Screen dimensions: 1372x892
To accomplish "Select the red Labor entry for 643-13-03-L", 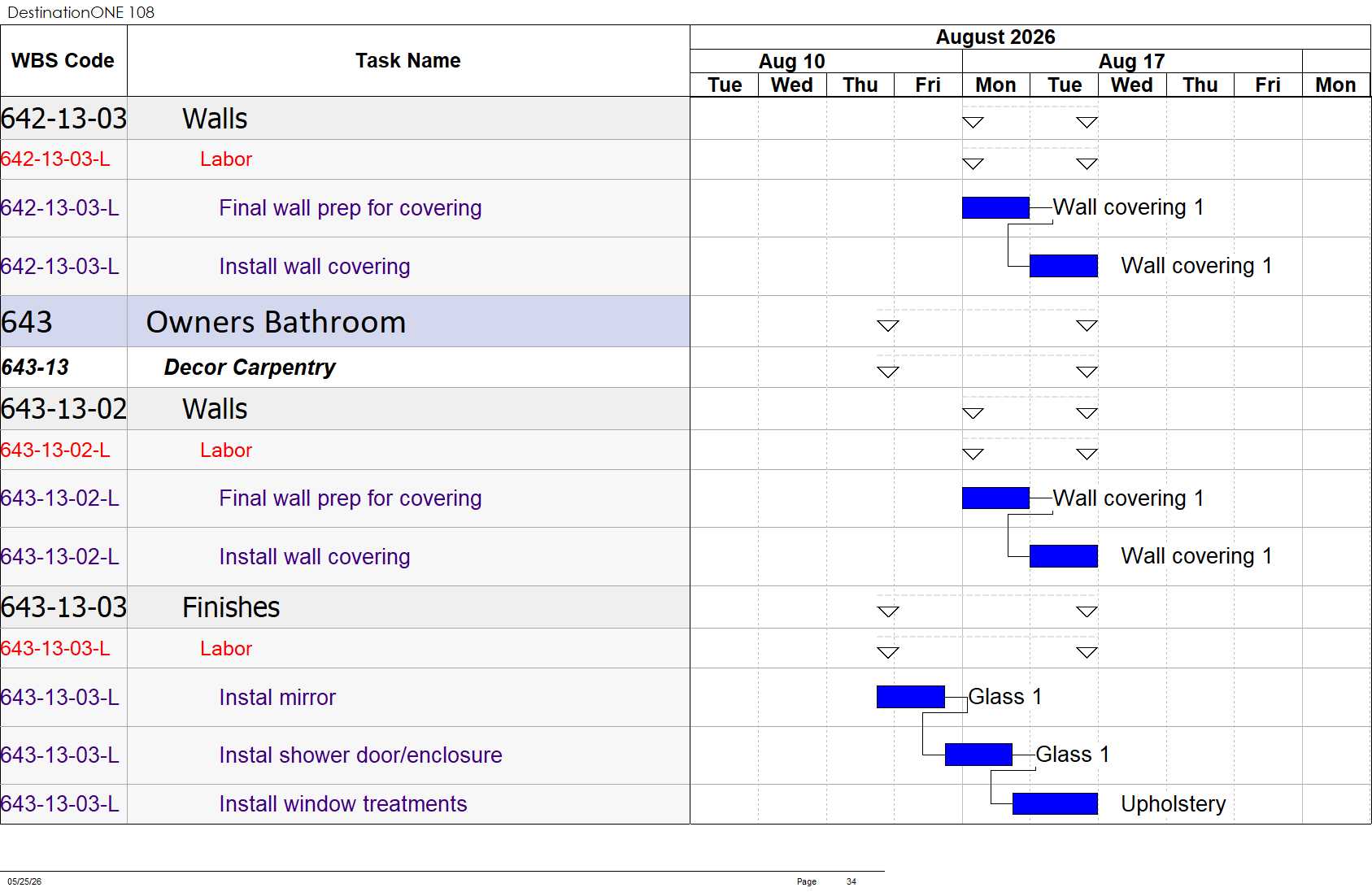I will [x=226, y=649].
